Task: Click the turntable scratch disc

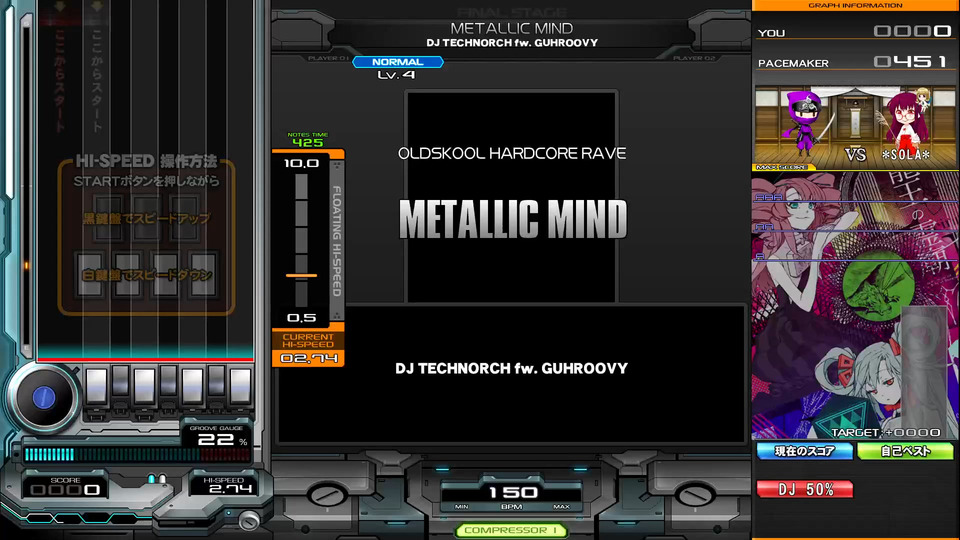Action: 43,398
